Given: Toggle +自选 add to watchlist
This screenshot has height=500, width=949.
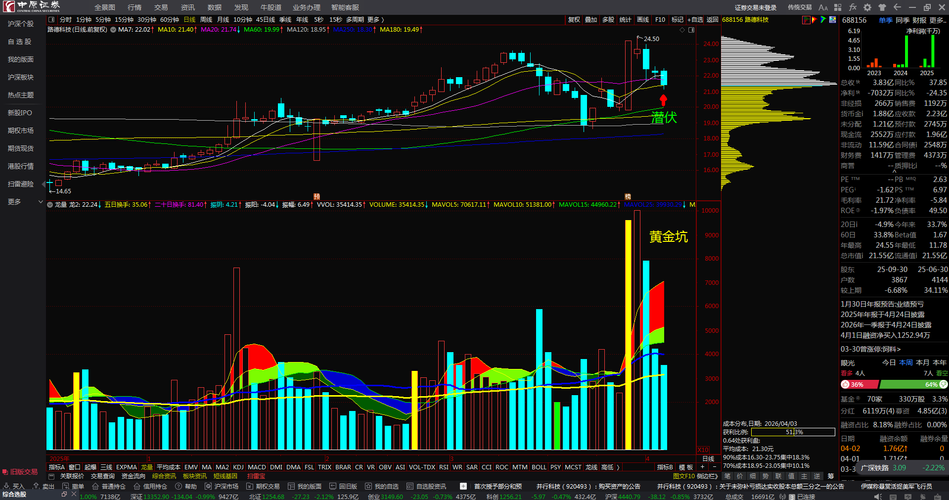Looking at the screenshot, I should (696, 20).
